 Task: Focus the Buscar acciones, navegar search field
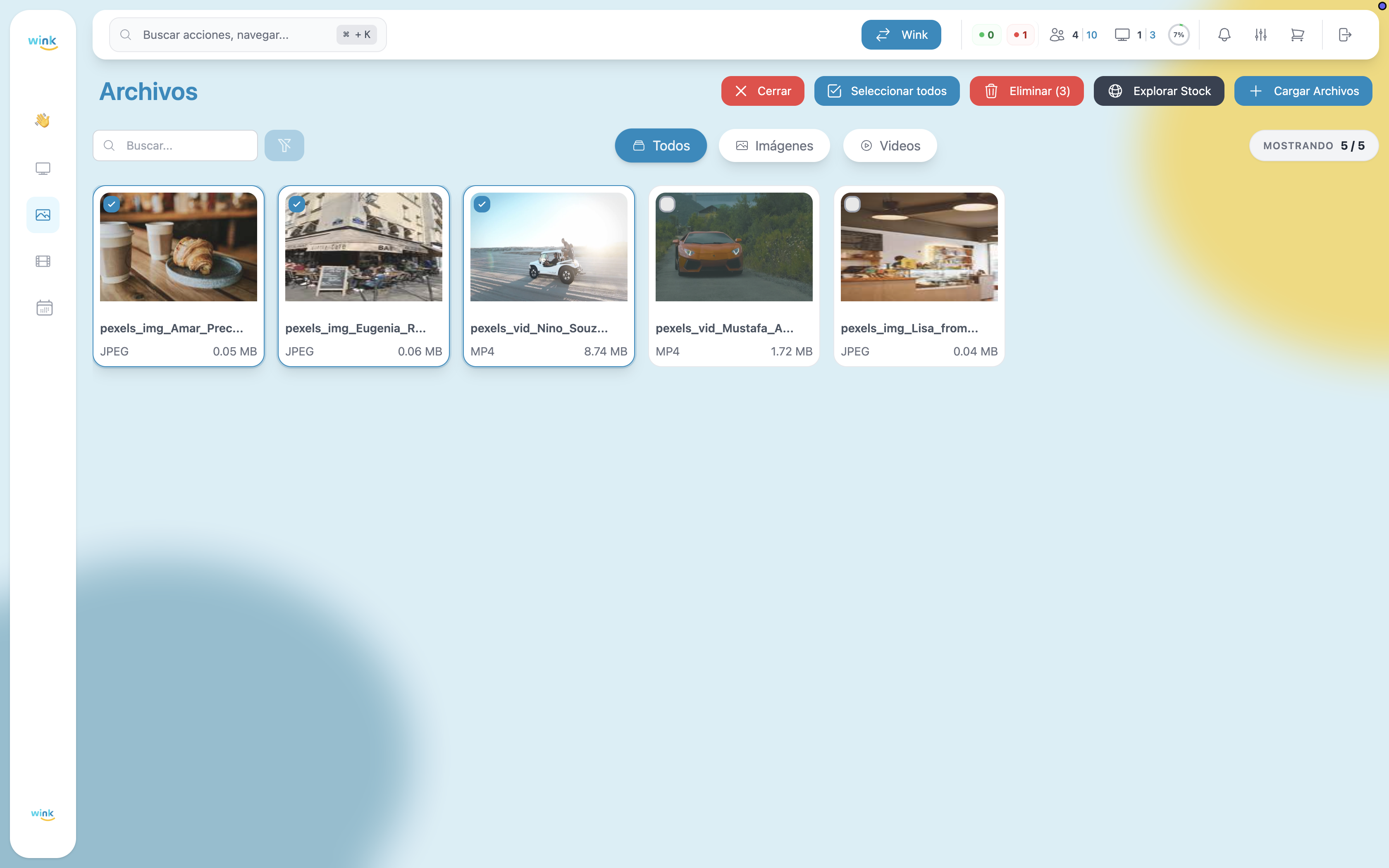[247, 34]
